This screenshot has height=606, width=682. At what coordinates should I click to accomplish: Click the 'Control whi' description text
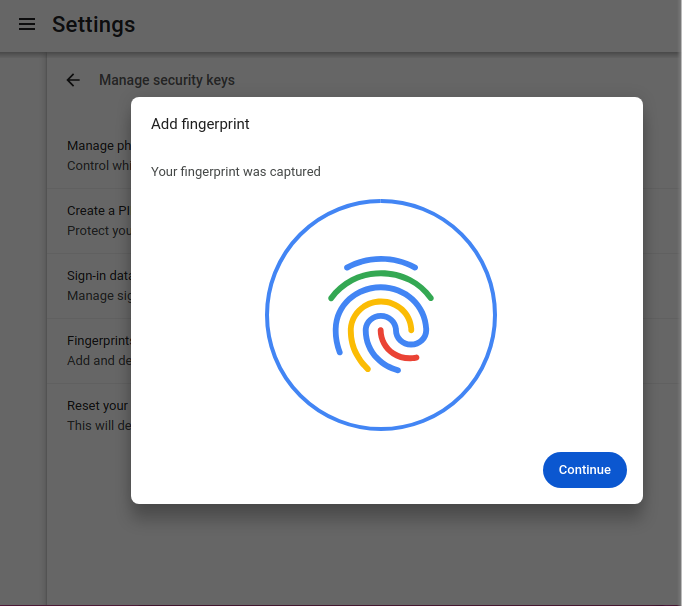99,166
